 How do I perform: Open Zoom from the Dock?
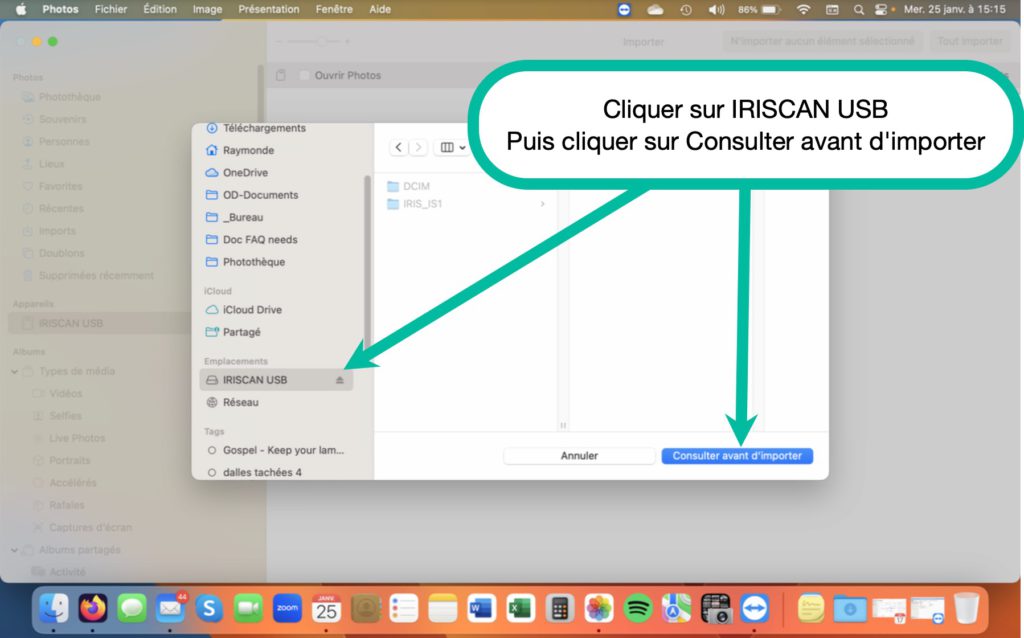click(288, 607)
